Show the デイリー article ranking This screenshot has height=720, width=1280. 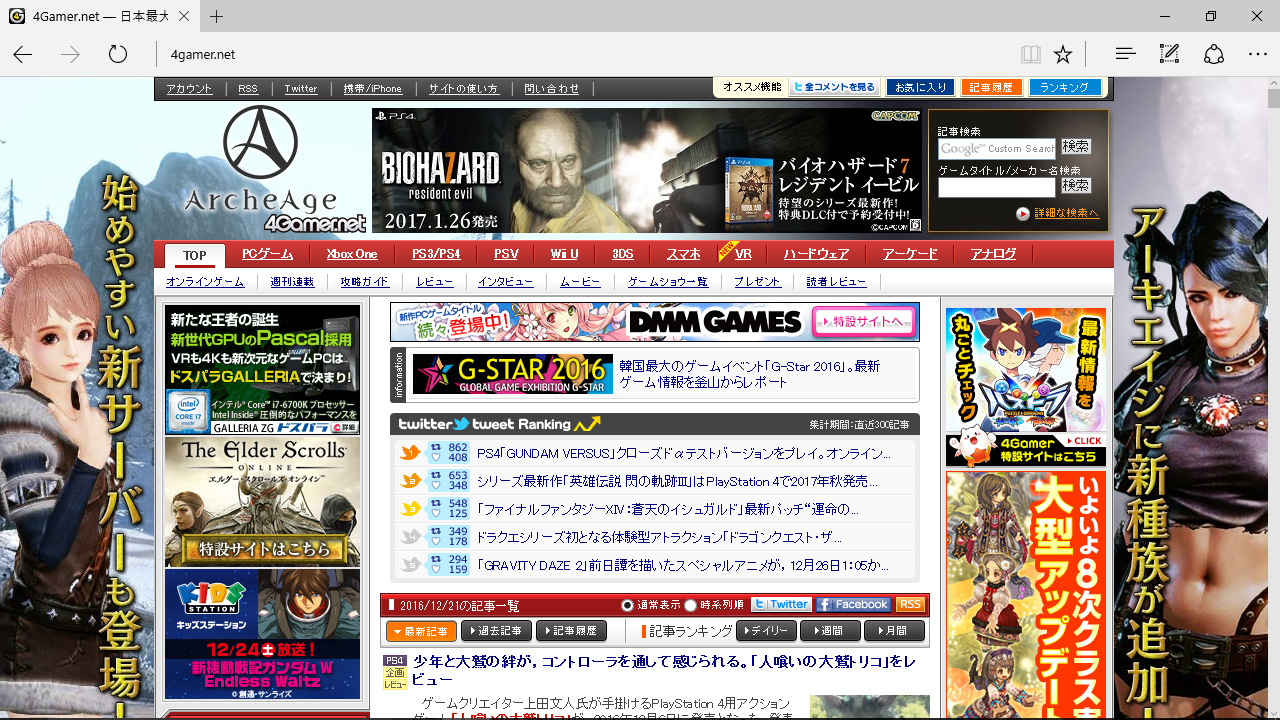click(x=766, y=631)
